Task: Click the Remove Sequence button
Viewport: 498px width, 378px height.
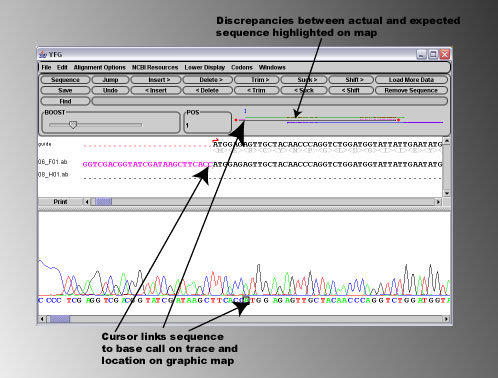Action: [x=411, y=90]
